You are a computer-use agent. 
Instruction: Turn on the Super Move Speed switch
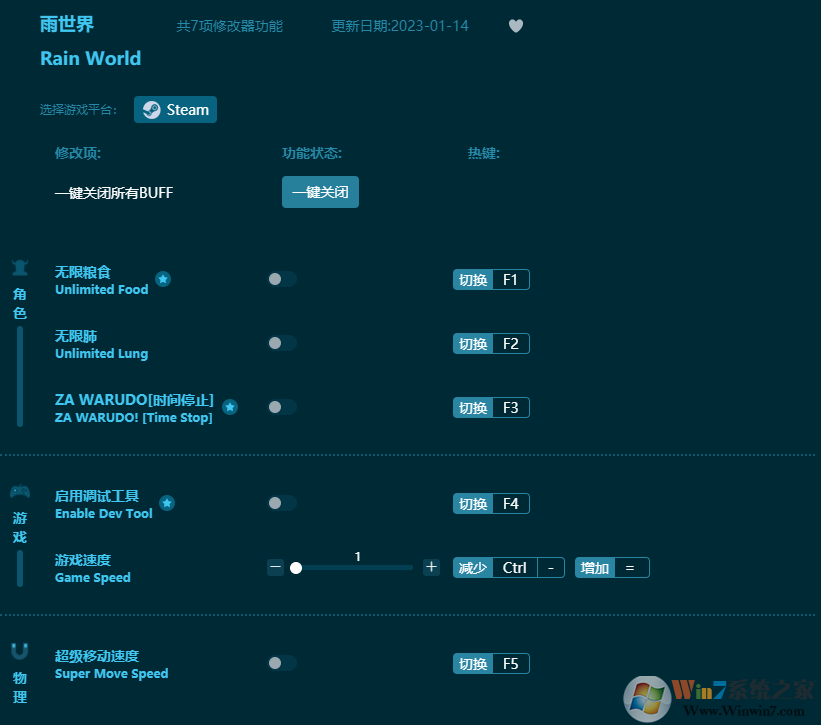coord(282,663)
